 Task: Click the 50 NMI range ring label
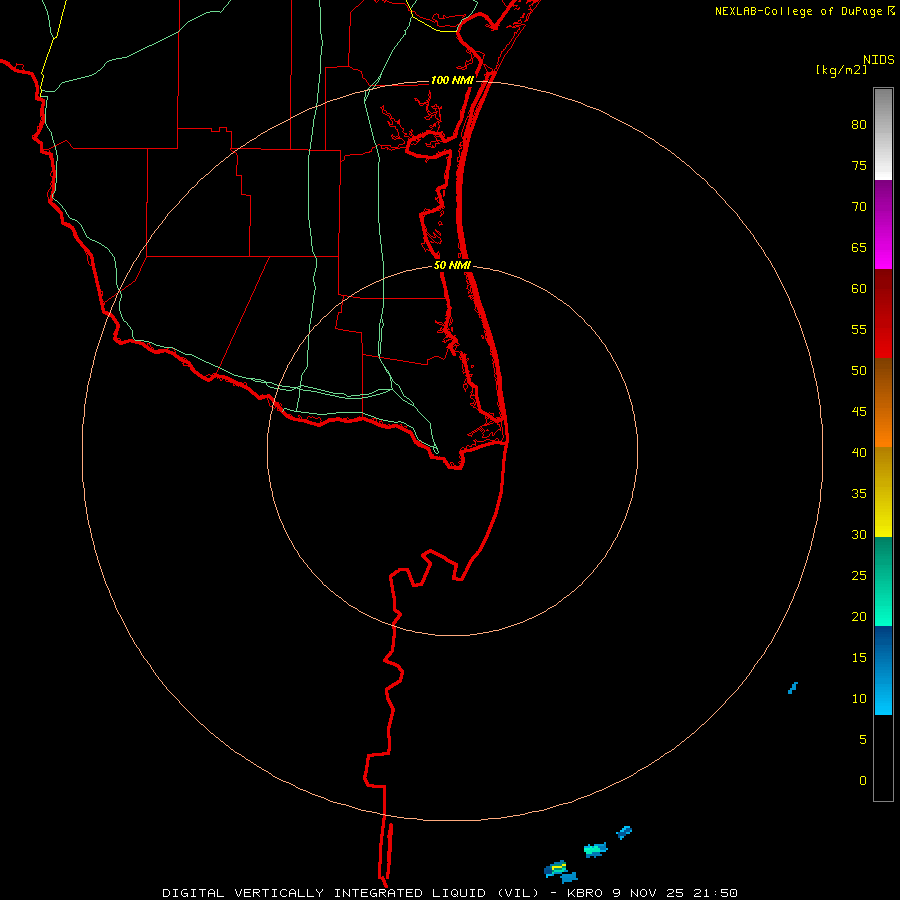452,265
